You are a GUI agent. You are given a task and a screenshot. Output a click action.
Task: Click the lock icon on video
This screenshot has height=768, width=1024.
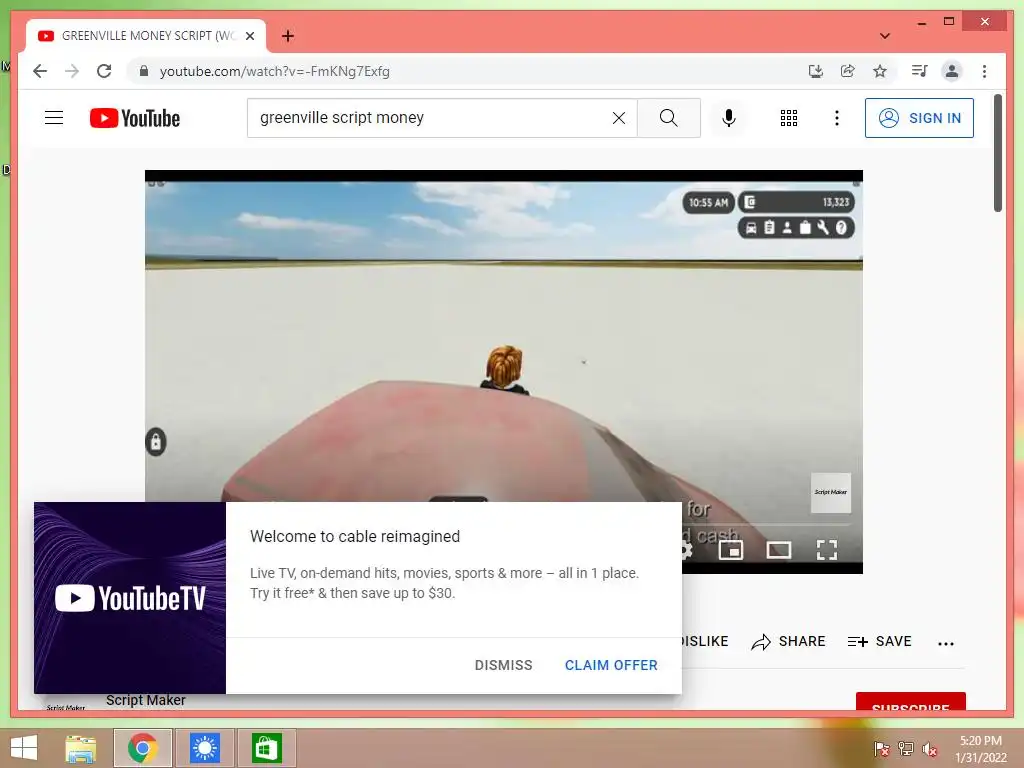coord(156,442)
